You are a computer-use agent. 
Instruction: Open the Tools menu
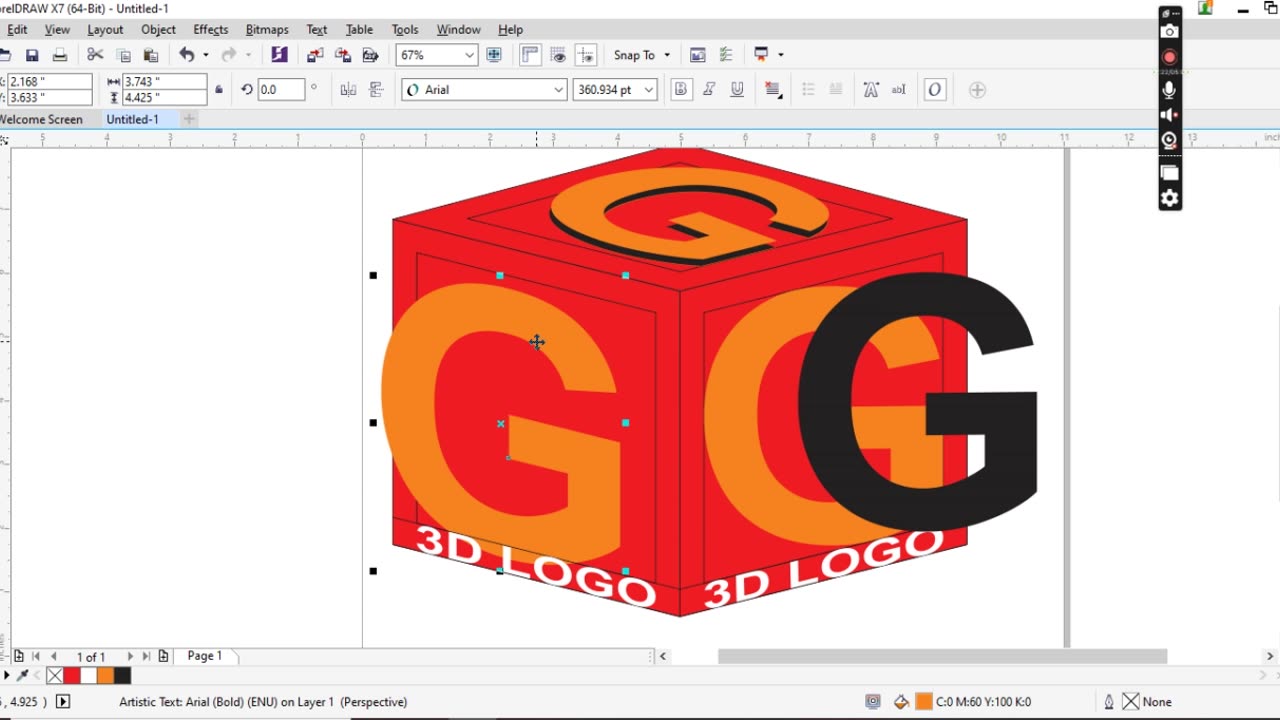(405, 30)
